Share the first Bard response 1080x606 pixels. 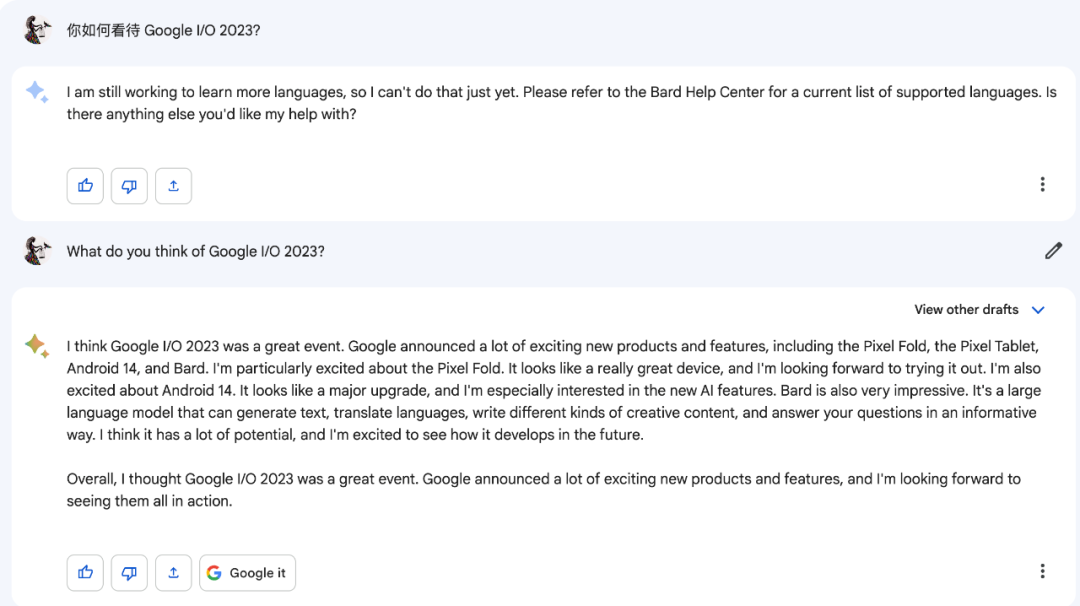(x=173, y=186)
